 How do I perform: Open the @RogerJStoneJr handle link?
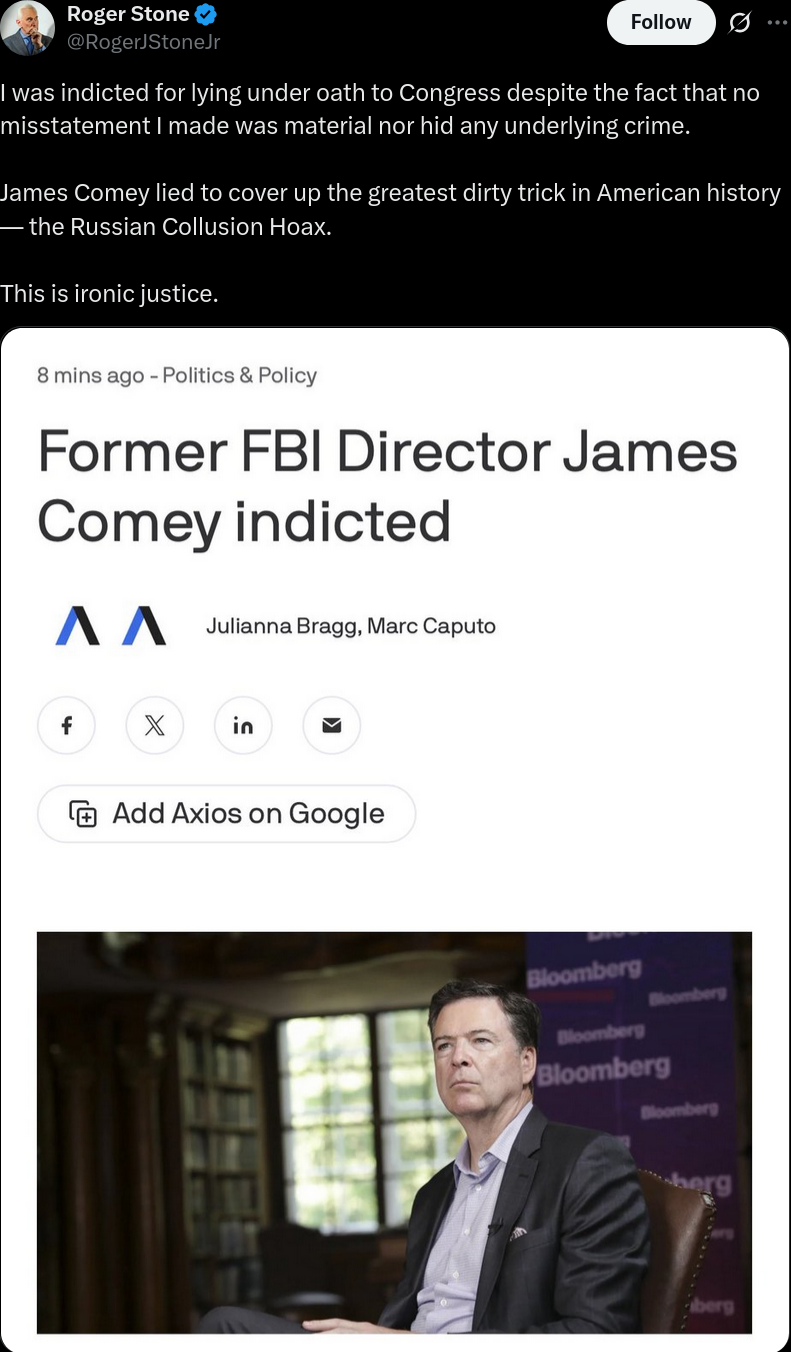(x=143, y=42)
